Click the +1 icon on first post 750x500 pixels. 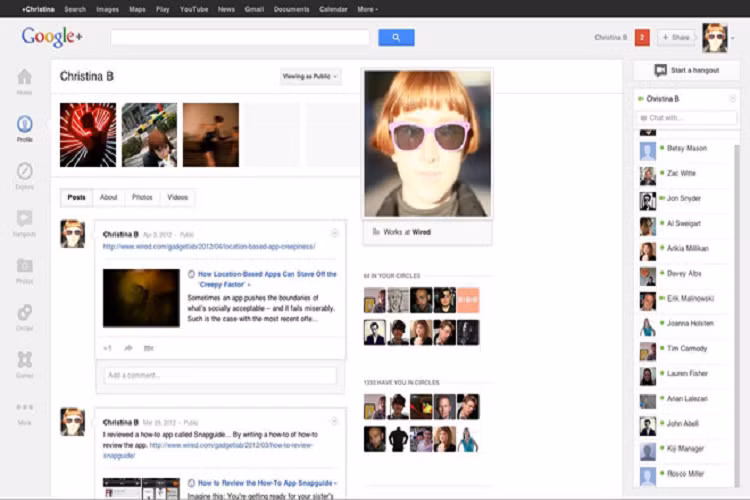108,348
